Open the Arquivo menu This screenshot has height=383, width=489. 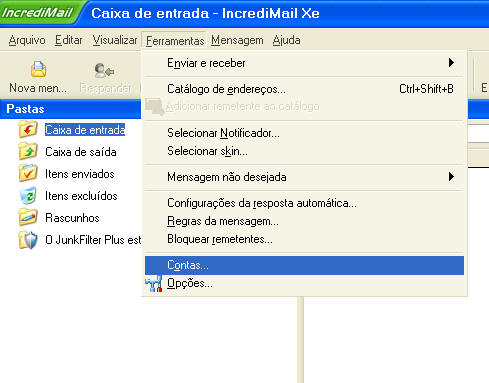(27, 40)
